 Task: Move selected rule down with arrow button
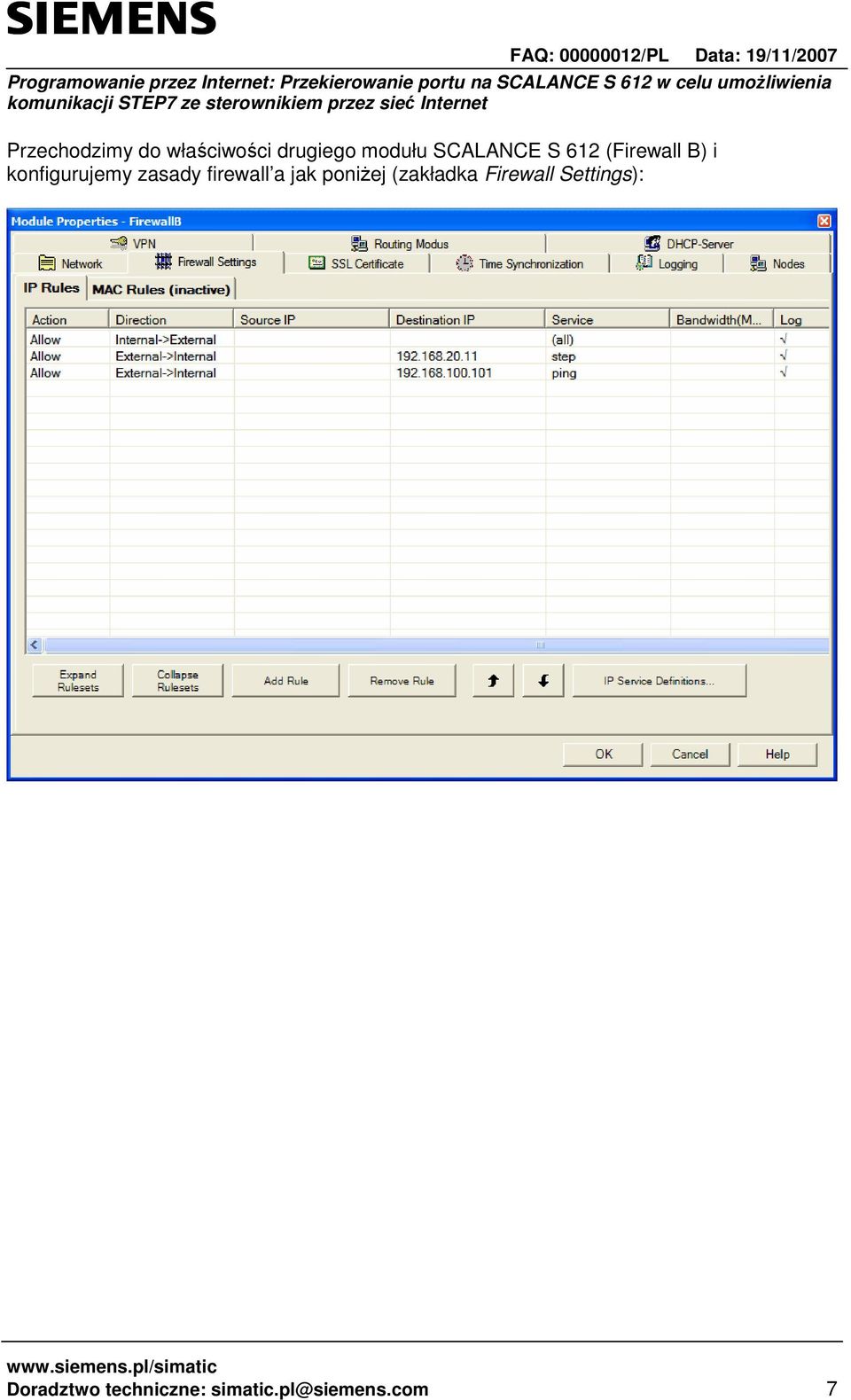coord(543,681)
